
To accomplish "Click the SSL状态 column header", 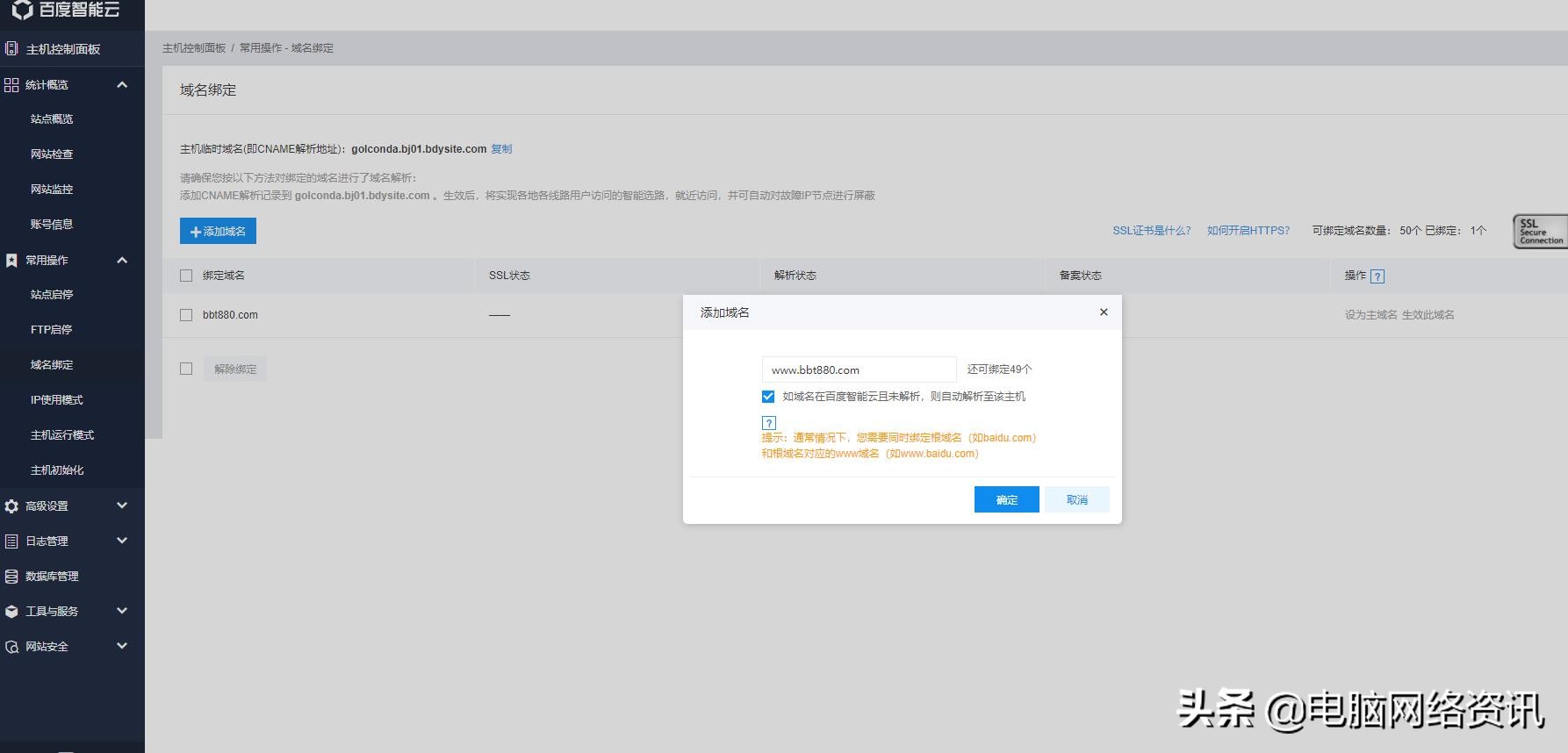I will pyautogui.click(x=509, y=276).
